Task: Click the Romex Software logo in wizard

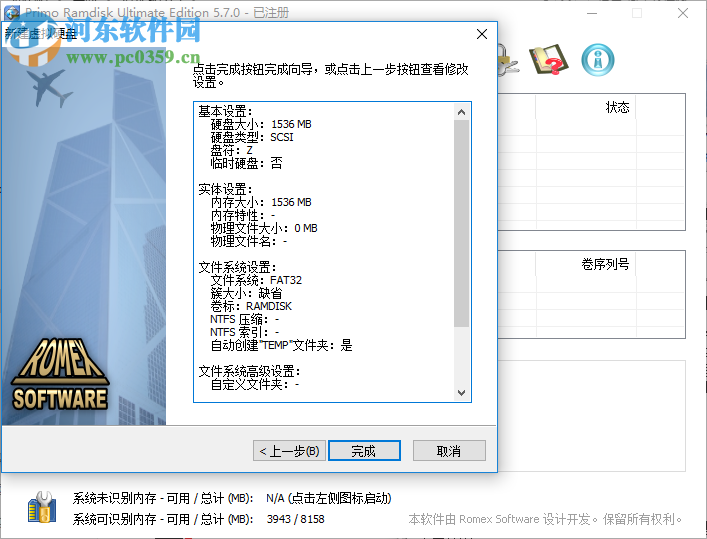Action: 60,374
